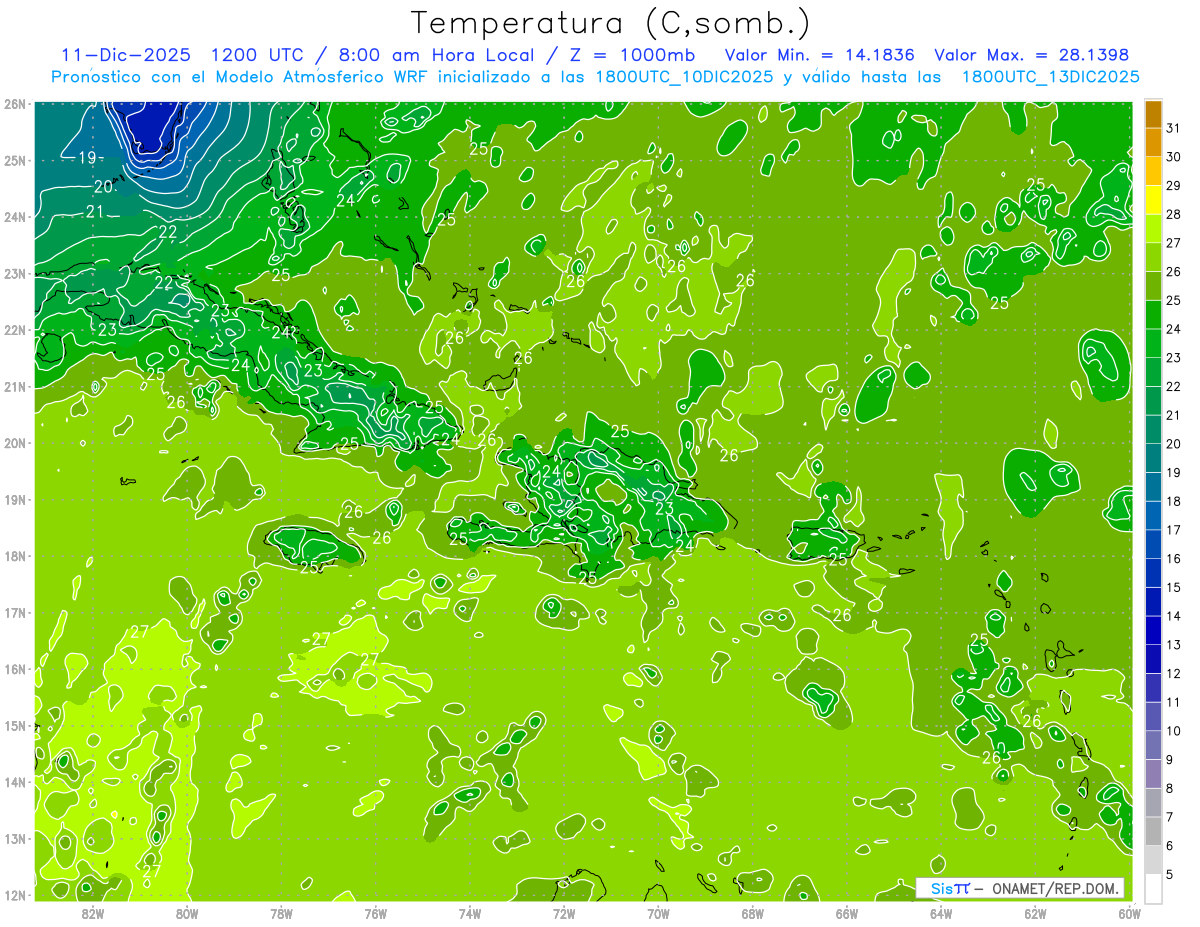Click the '74W' longitude axis label
The image size is (1200, 927).
click(470, 913)
